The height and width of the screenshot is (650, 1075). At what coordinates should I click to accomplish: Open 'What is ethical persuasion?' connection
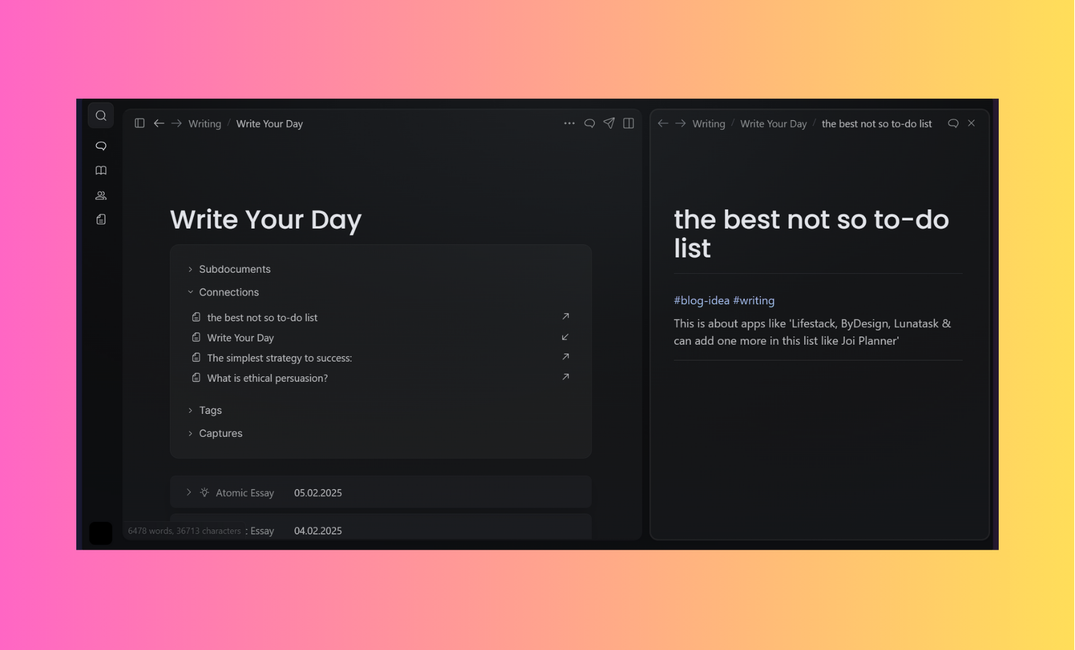pos(267,378)
